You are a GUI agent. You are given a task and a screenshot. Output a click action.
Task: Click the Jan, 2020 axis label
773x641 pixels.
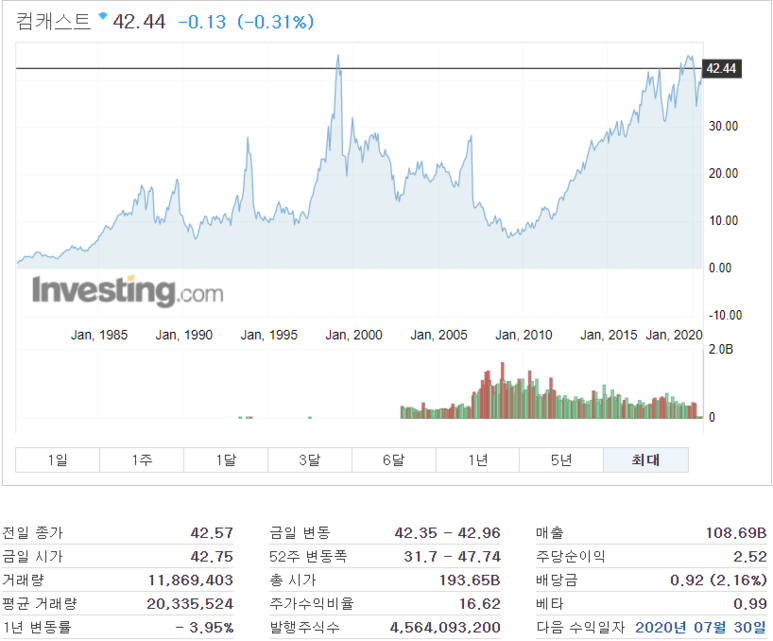[674, 335]
